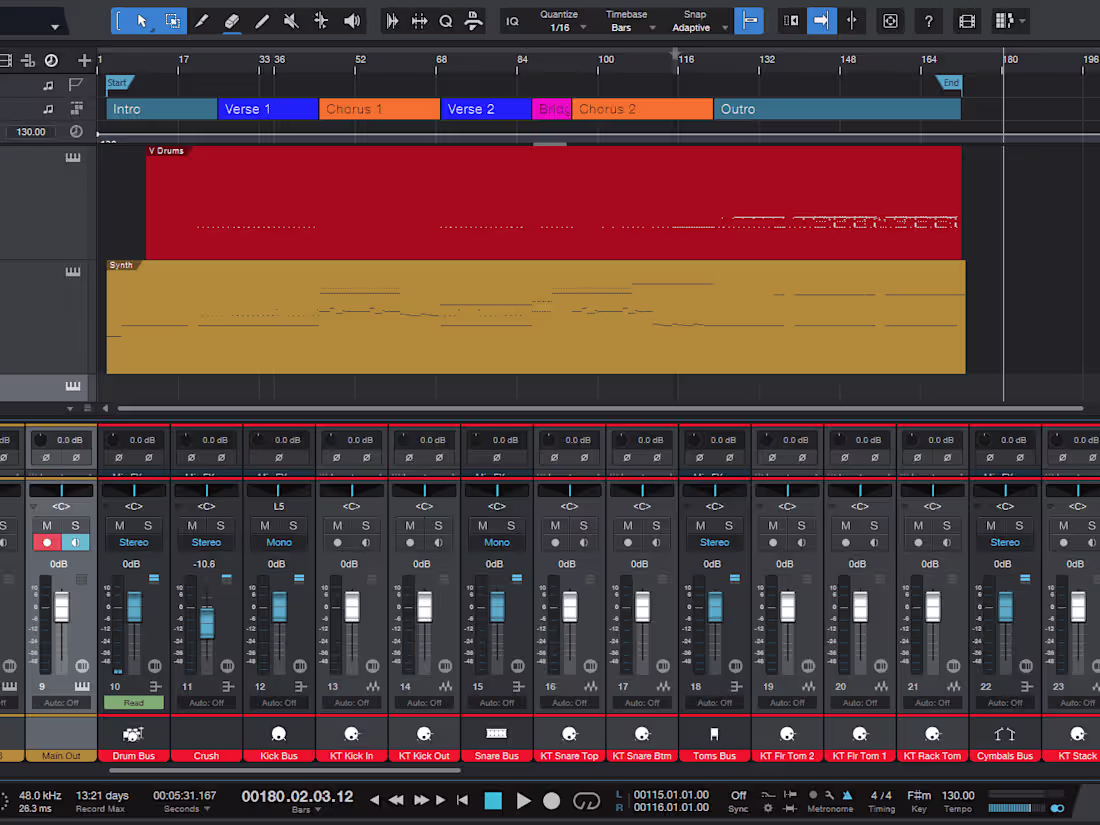This screenshot has width=1100, height=825.
Task: Click the IQ input quantize button
Action: 513,21
